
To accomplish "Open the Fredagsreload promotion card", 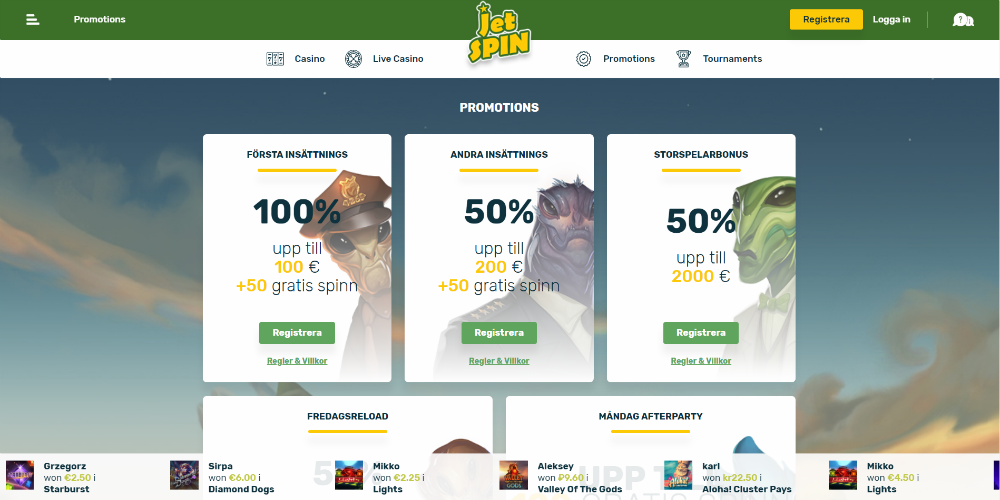I will (348, 448).
